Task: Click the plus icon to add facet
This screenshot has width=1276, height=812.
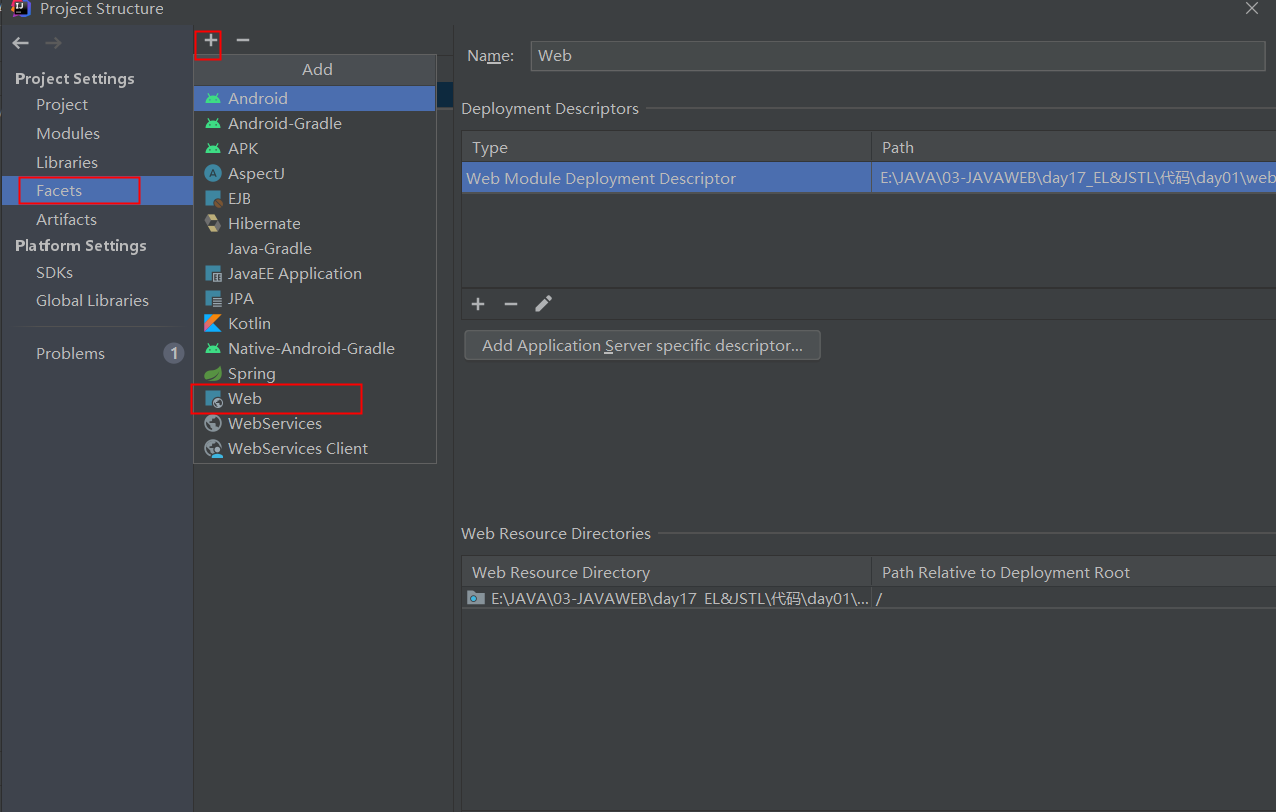Action: click(x=210, y=41)
